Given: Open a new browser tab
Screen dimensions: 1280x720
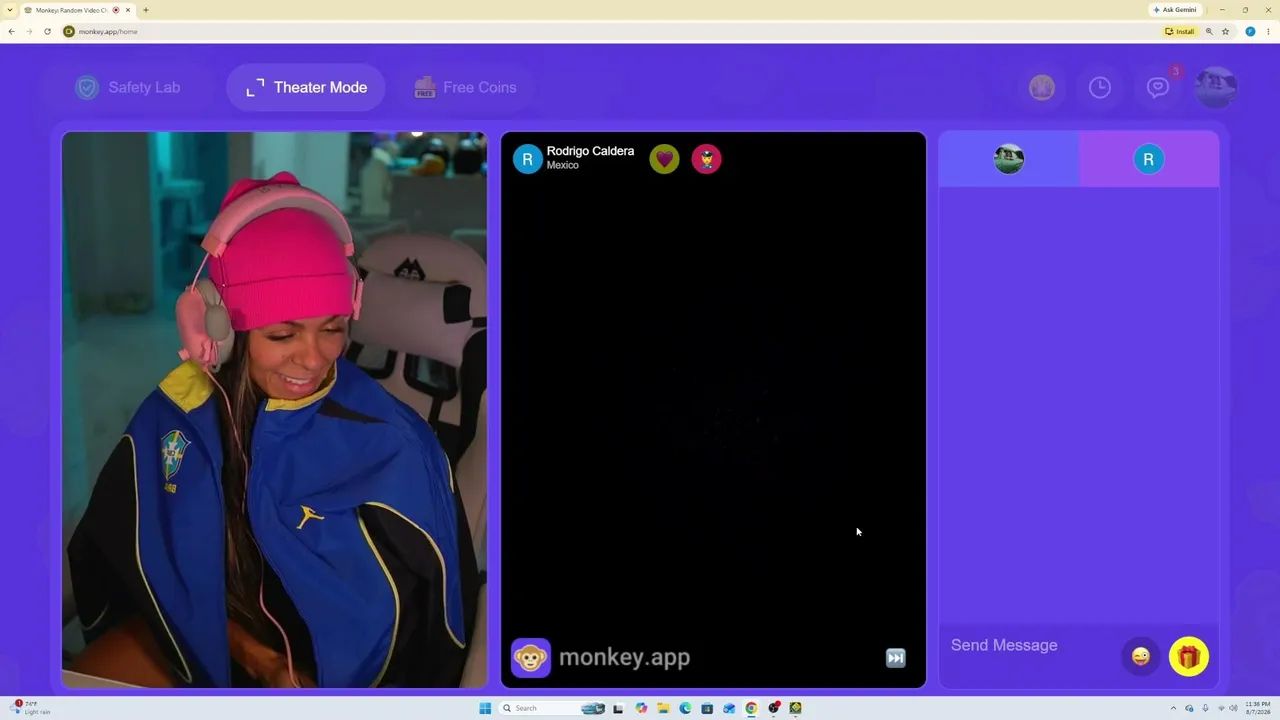Looking at the screenshot, I should point(146,10).
